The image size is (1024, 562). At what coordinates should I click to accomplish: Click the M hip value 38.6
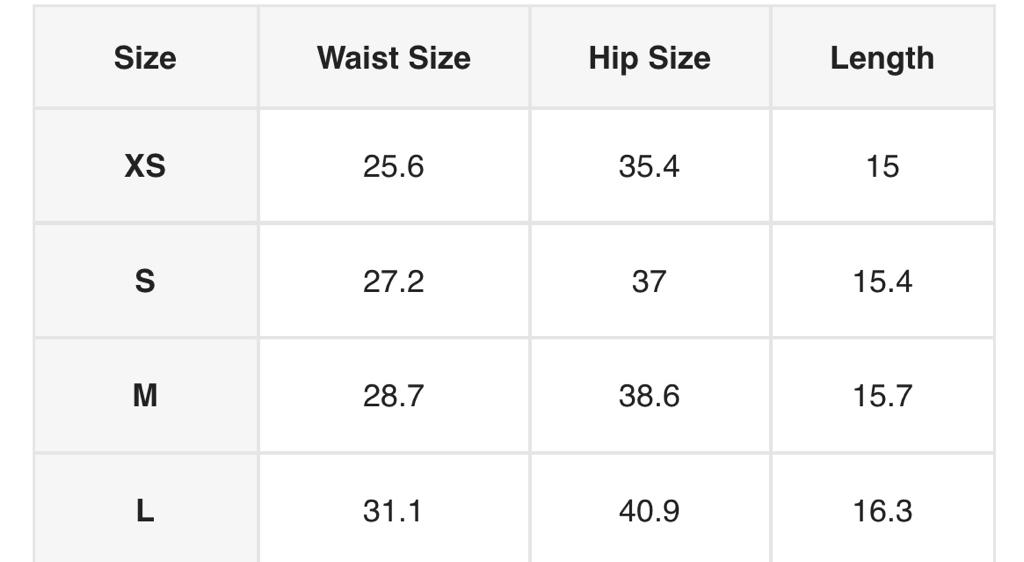point(649,396)
